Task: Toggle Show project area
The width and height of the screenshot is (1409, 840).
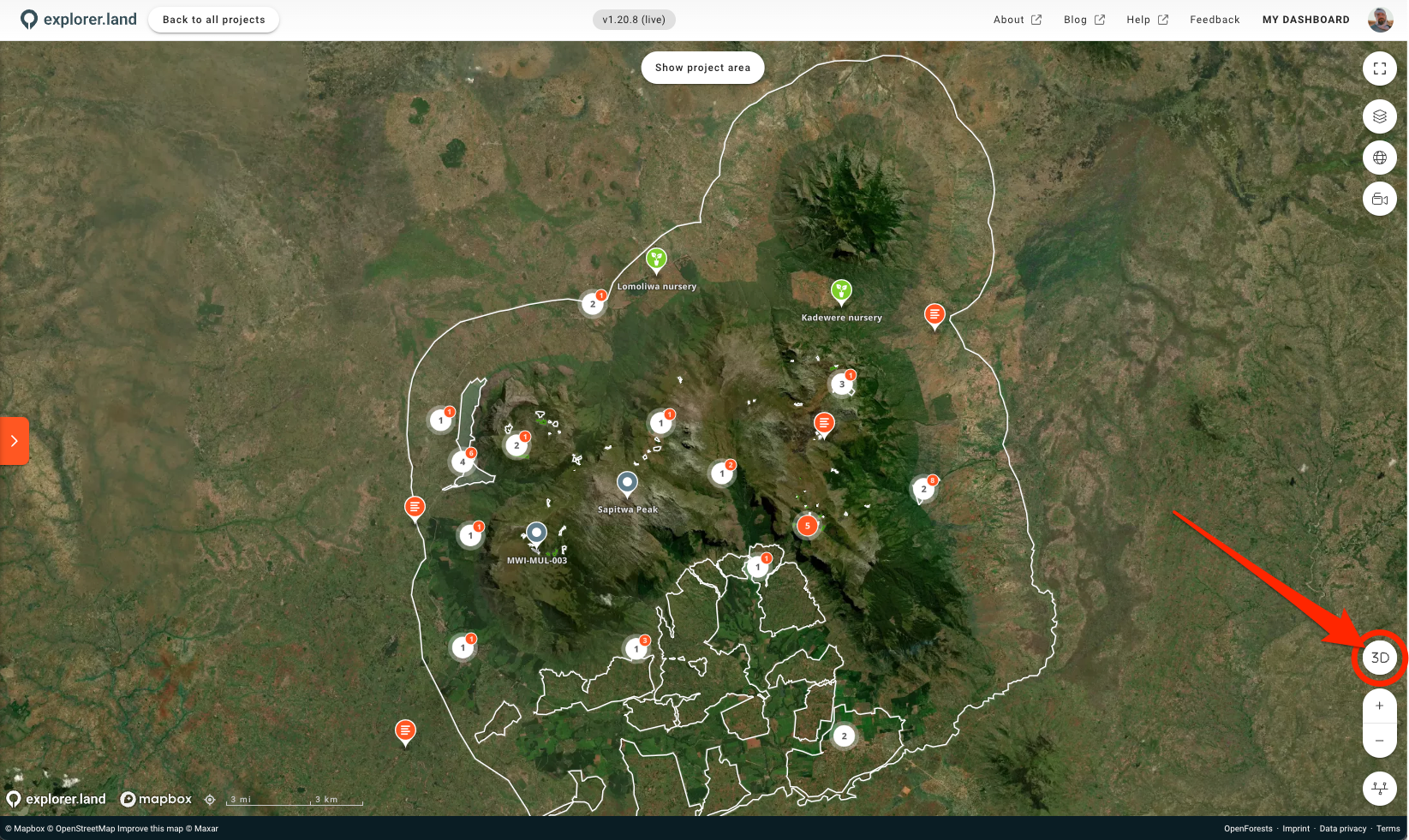Action: (702, 68)
